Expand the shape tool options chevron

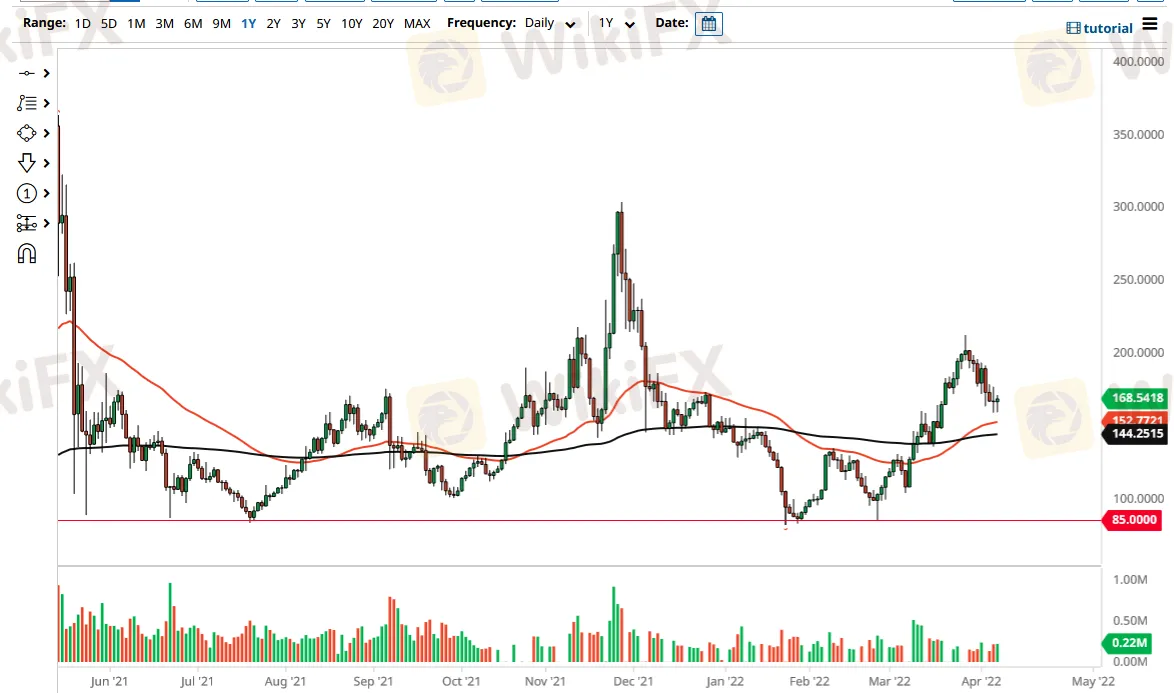click(46, 133)
